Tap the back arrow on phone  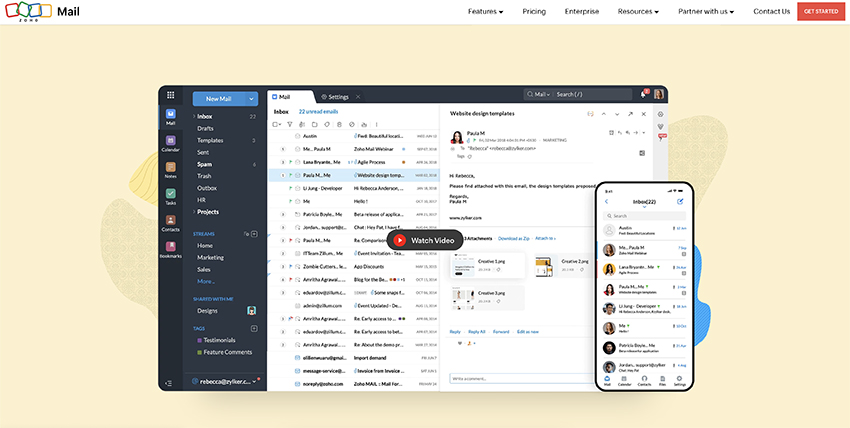tap(607, 202)
